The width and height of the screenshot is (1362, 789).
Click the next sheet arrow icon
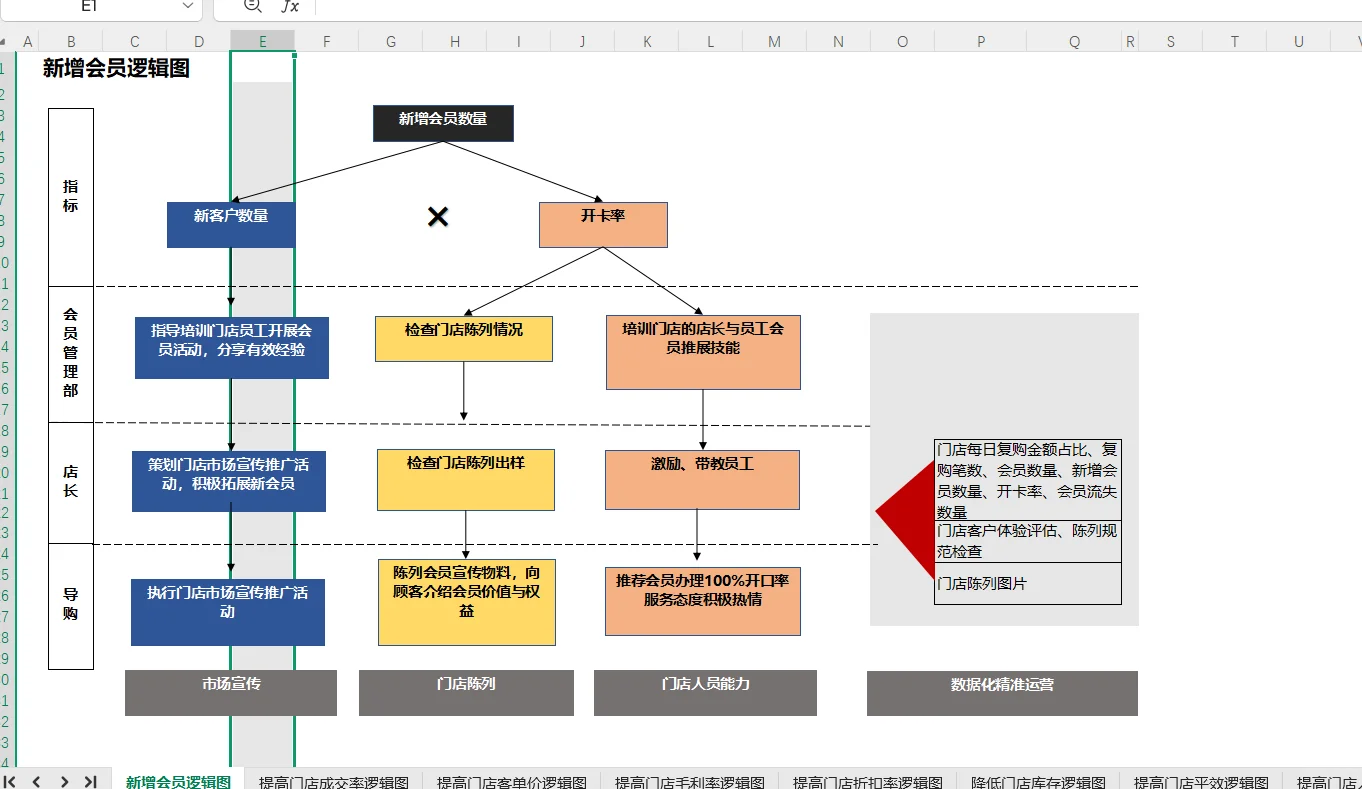coord(63,779)
